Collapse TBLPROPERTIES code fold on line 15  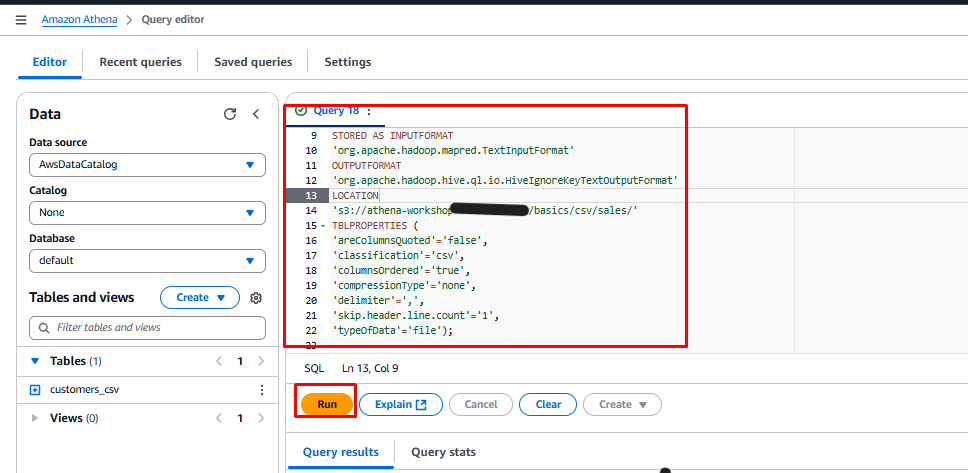(x=322, y=226)
